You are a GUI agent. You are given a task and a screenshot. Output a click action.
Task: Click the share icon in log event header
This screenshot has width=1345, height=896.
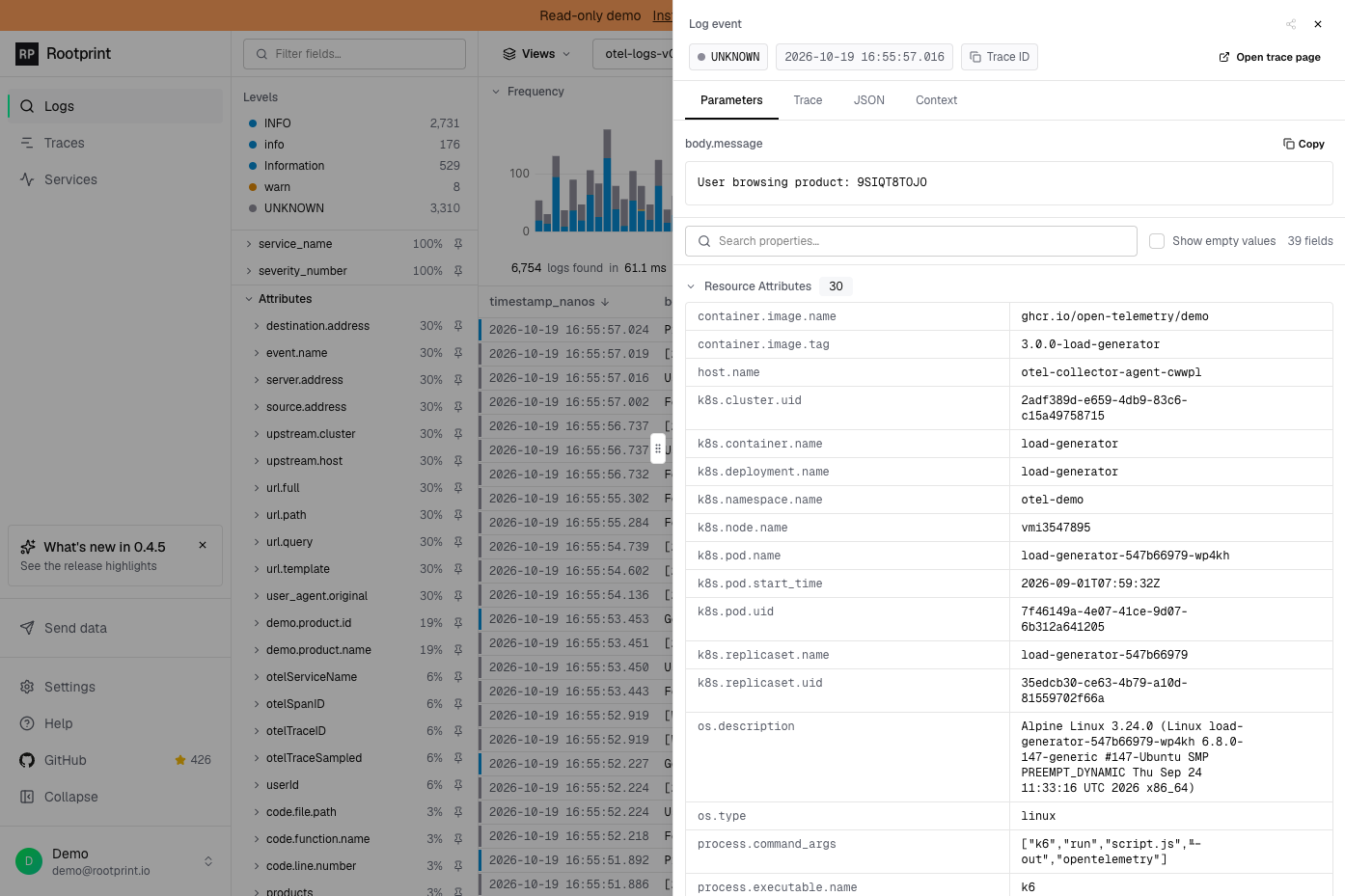point(1291,24)
